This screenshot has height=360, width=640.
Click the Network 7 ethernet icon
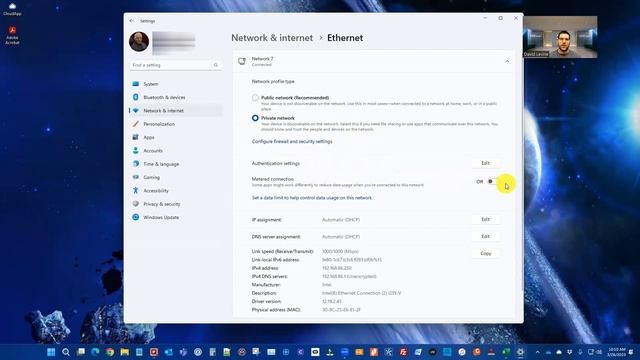(x=242, y=61)
